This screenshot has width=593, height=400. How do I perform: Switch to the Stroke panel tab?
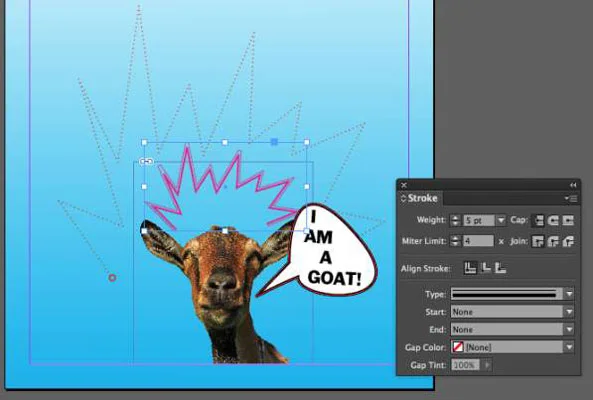pyautogui.click(x=419, y=198)
